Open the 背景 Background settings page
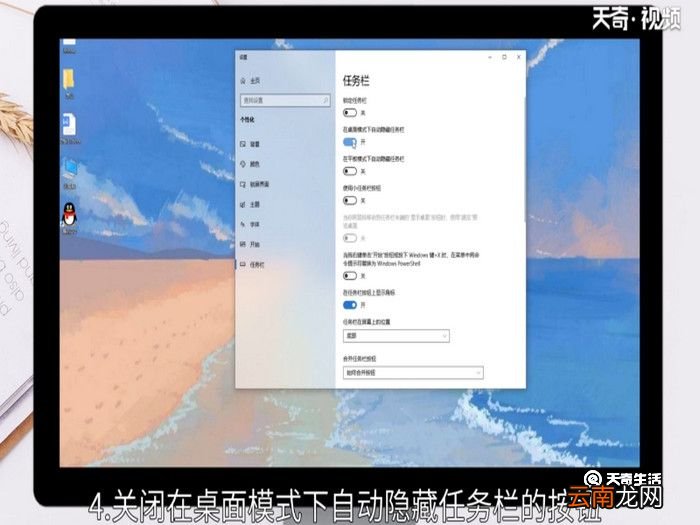Viewport: 700px width, 525px height. click(x=255, y=144)
